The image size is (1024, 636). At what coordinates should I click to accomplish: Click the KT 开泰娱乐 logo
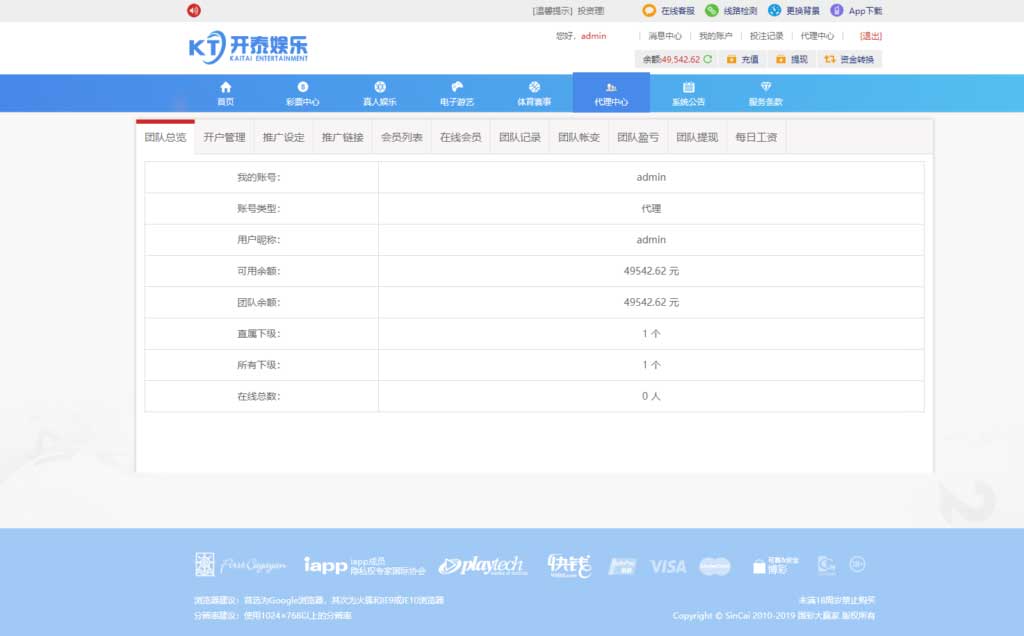click(248, 48)
